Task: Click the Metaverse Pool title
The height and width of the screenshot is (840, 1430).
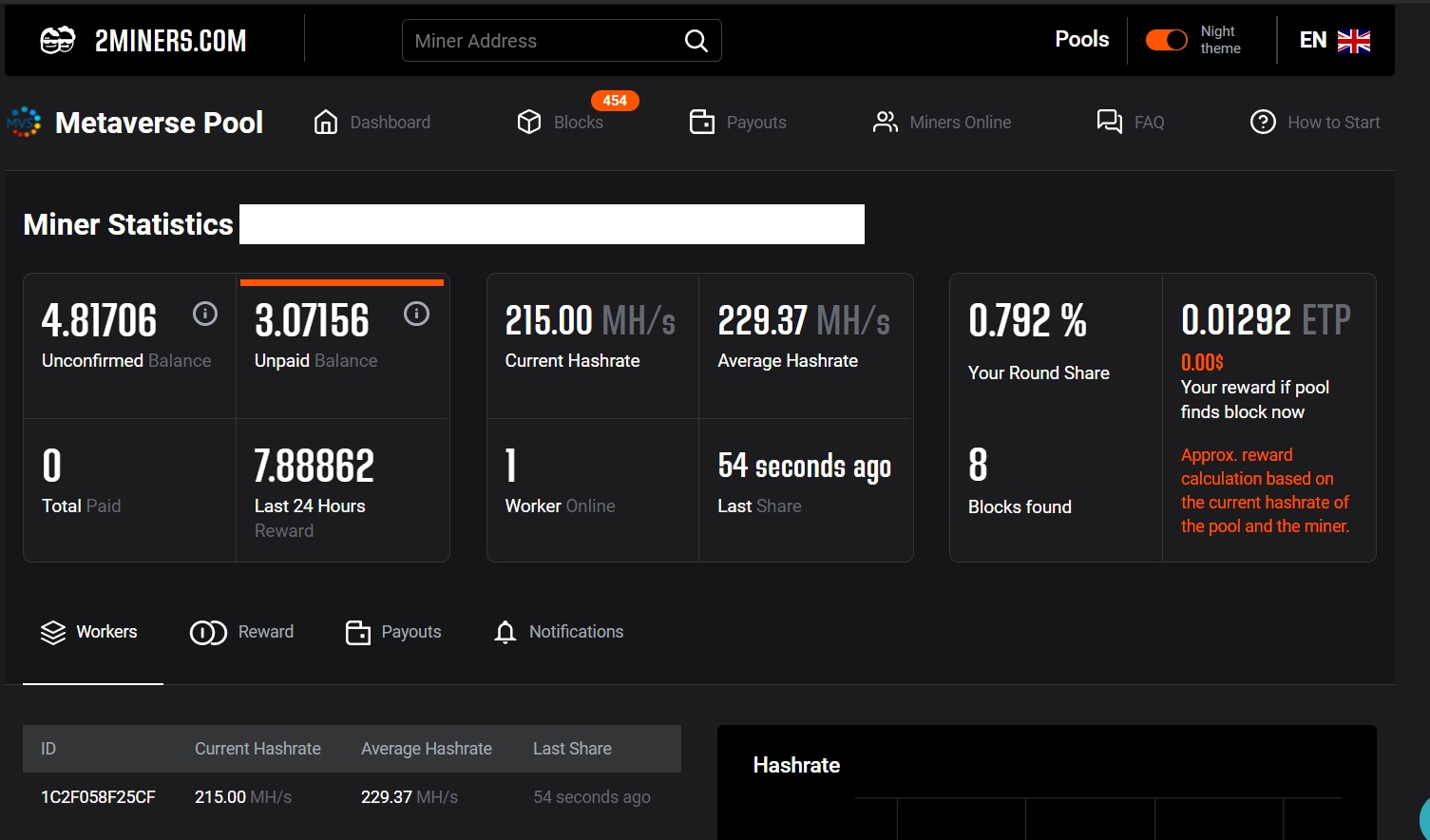Action: (x=159, y=123)
